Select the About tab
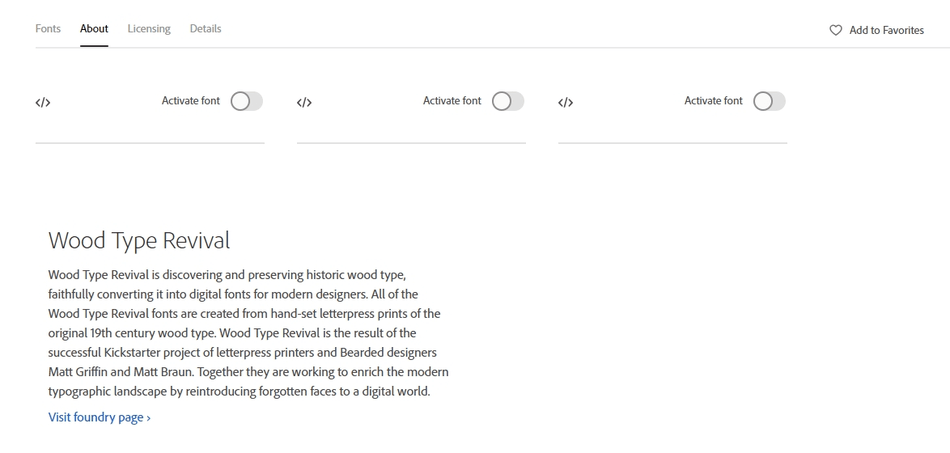 pyautogui.click(x=94, y=28)
